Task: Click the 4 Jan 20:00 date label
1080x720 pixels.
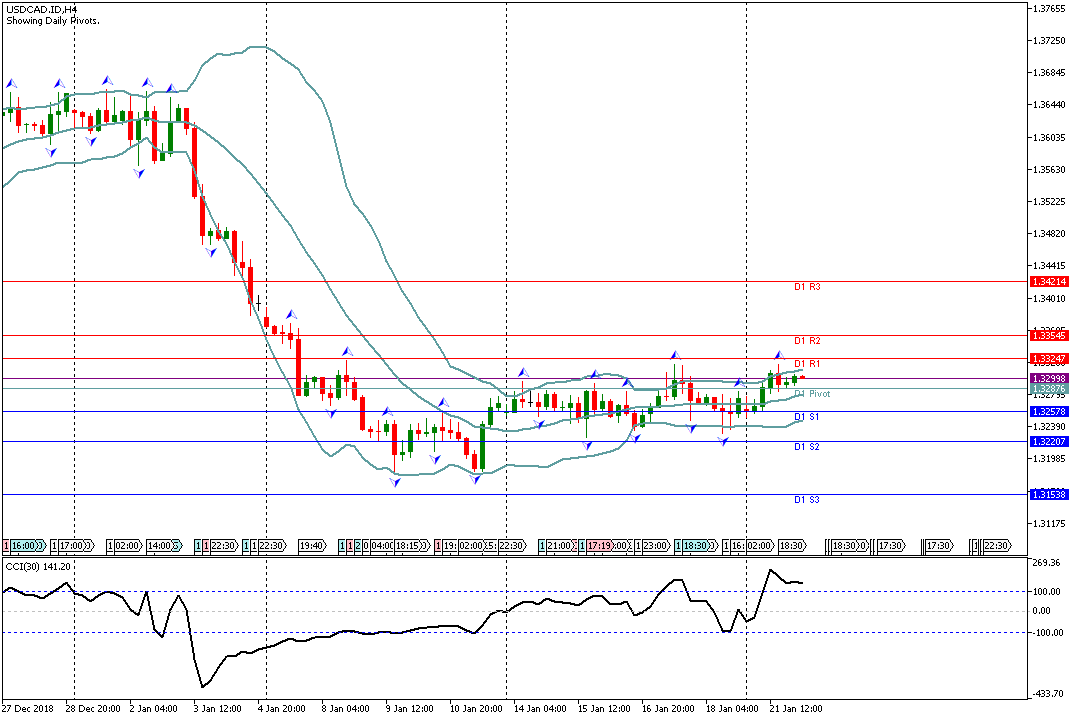Action: click(282, 708)
